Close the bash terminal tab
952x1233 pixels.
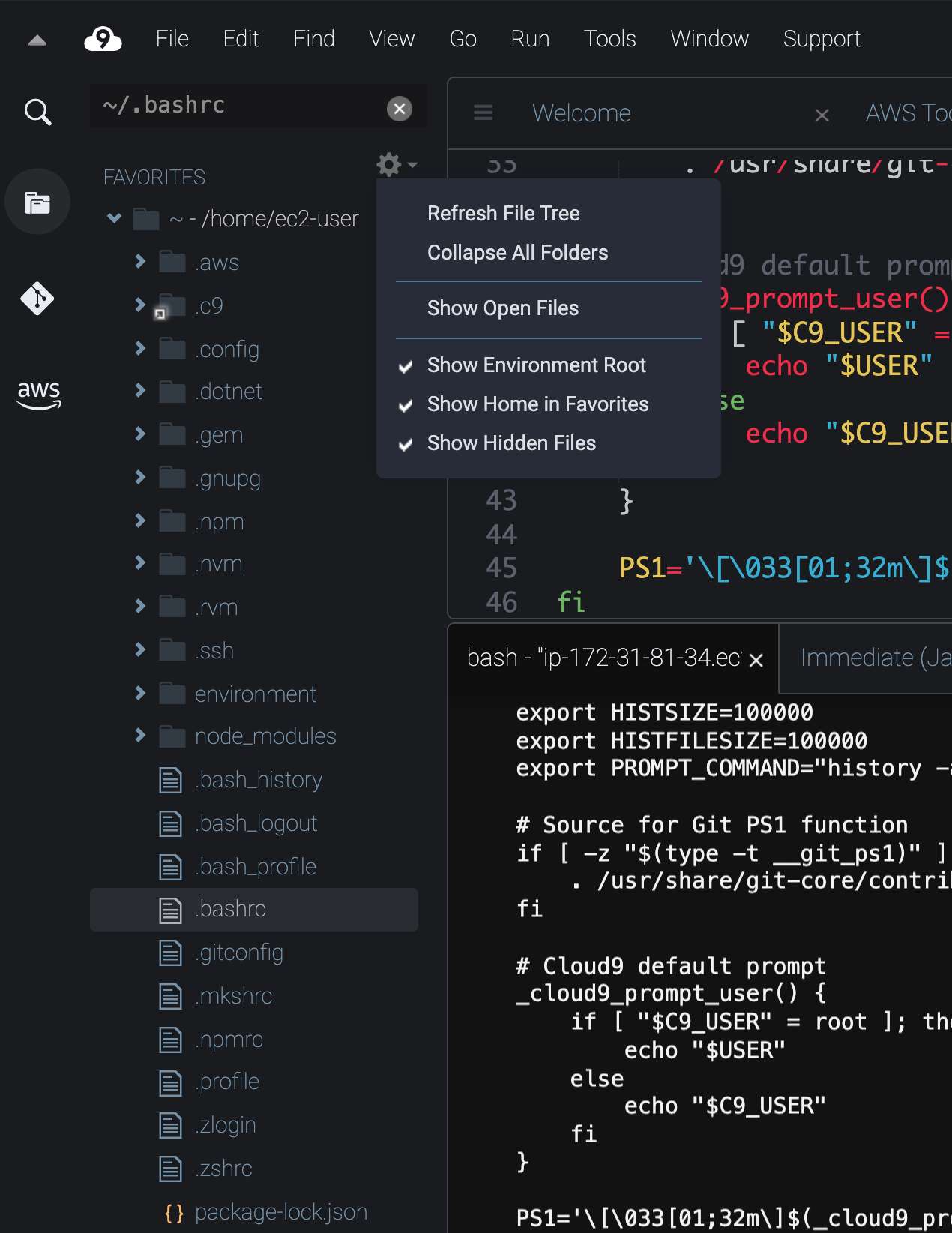point(756,660)
